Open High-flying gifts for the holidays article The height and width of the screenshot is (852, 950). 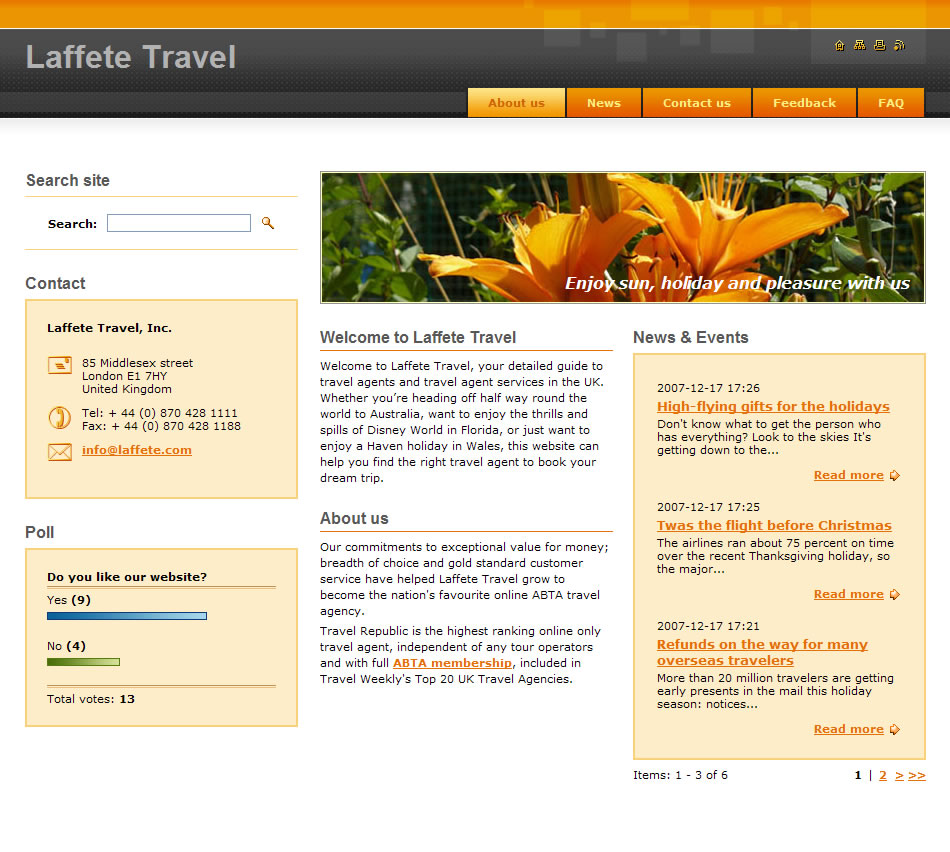[773, 406]
